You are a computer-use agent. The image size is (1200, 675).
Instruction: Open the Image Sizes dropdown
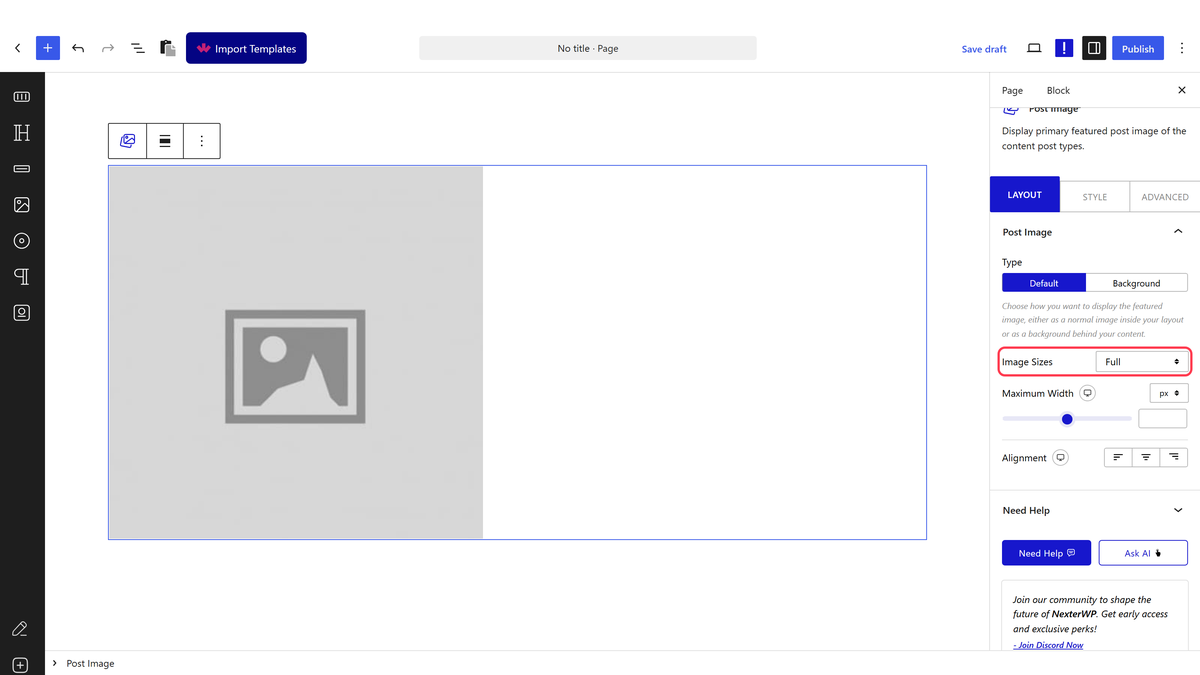tap(1141, 362)
